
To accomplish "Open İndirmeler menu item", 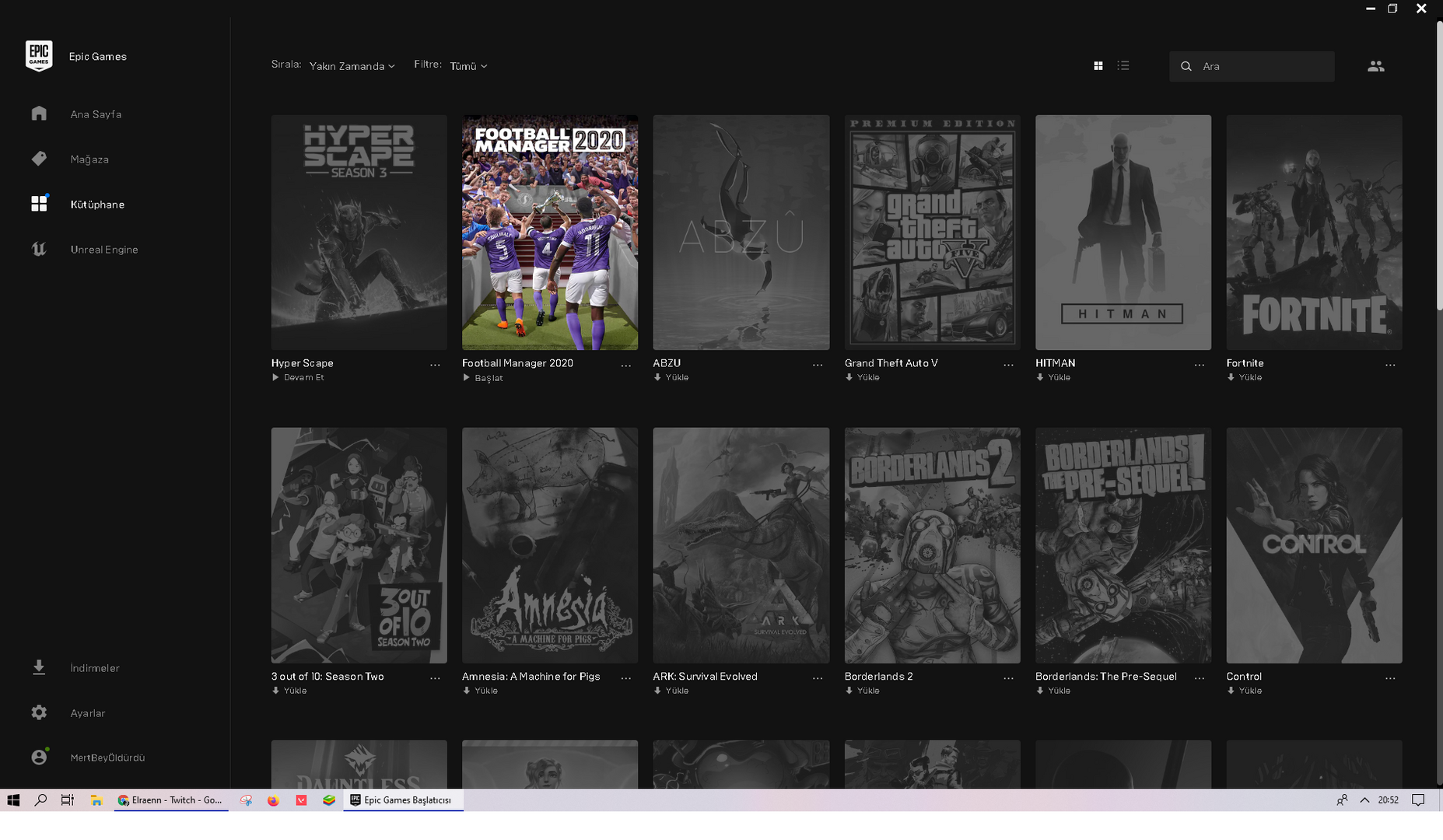I will [95, 668].
